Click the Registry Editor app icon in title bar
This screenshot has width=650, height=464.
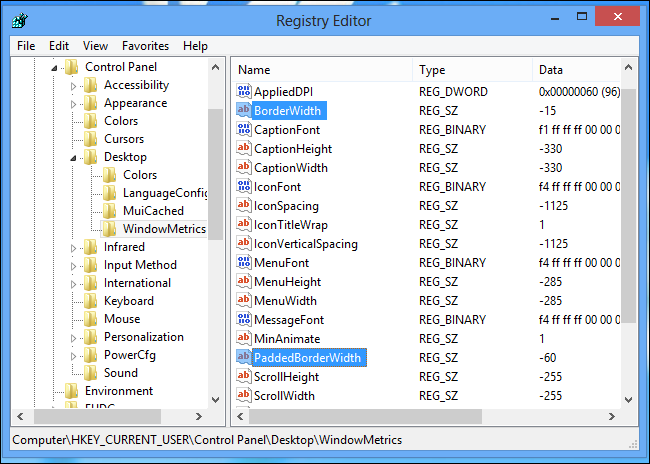pyautogui.click(x=19, y=20)
